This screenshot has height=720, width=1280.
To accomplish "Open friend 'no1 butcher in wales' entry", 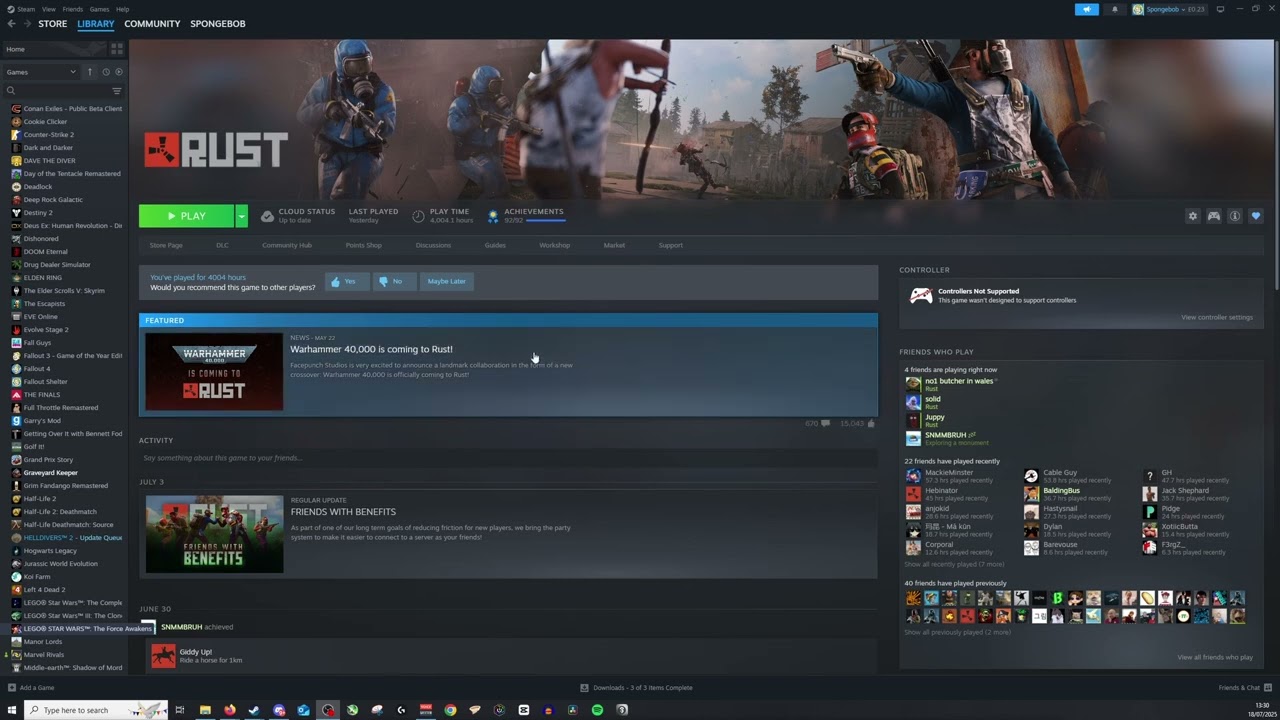I will coord(950,384).
